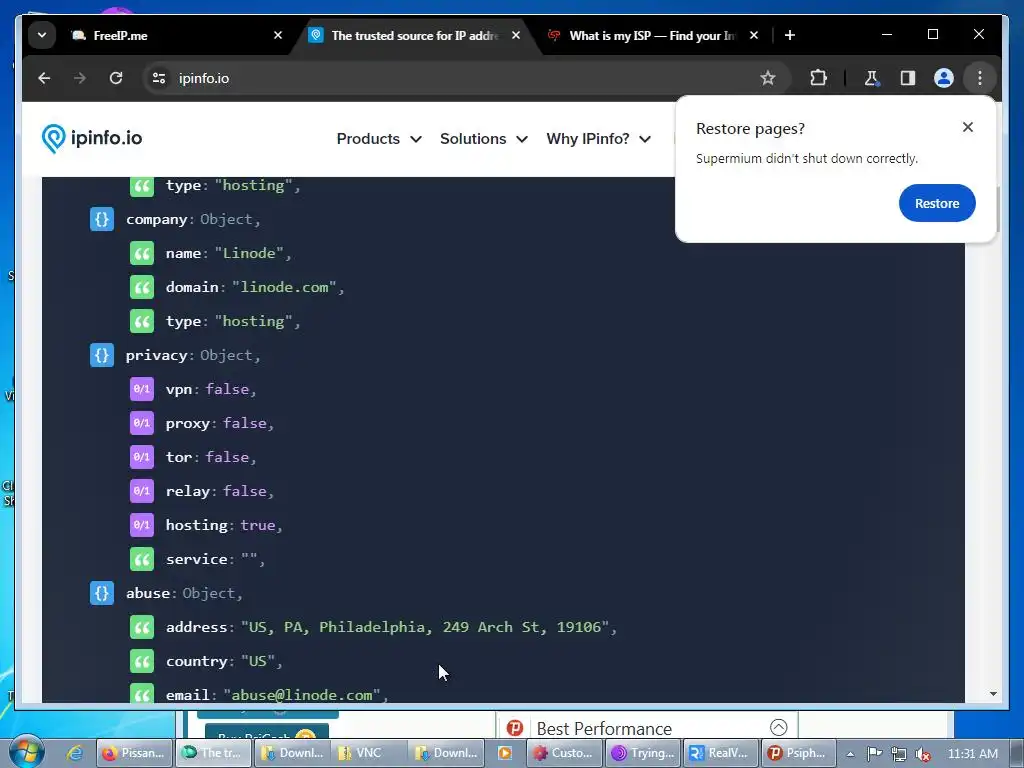Open the Chrome Labs flask icon
Viewport: 1024px width, 768px height.
[871, 78]
